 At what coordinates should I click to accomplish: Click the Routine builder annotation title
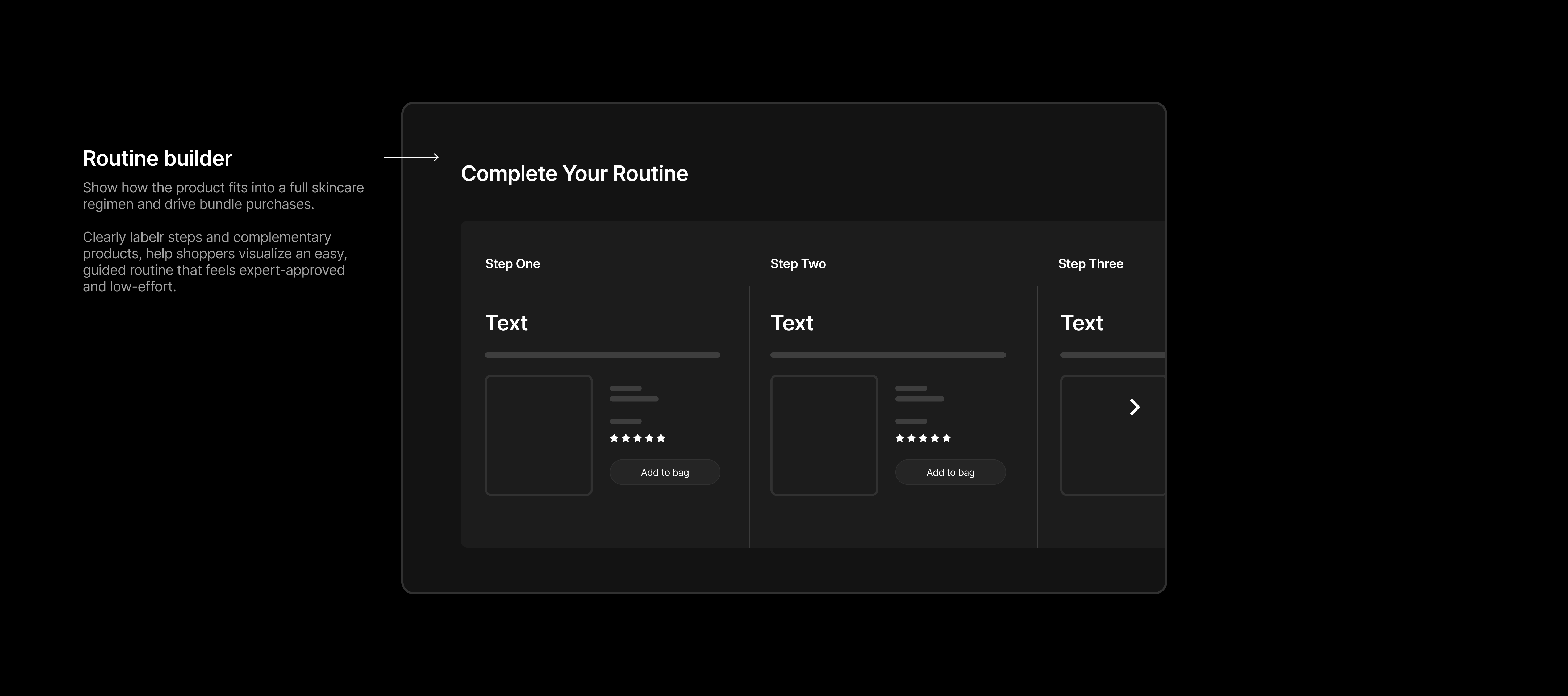157,158
